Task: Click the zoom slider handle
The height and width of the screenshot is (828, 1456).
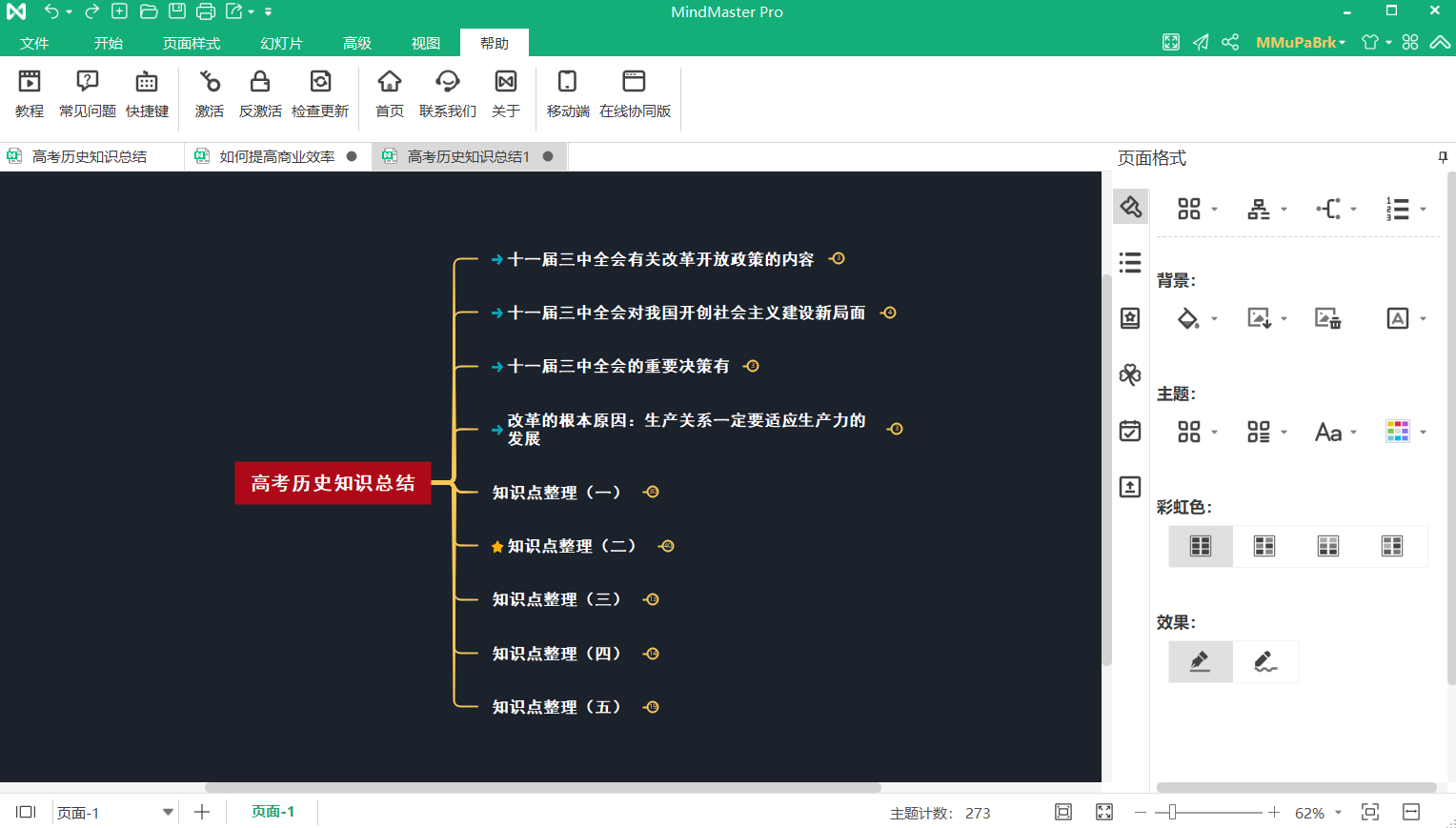Action: (1172, 812)
